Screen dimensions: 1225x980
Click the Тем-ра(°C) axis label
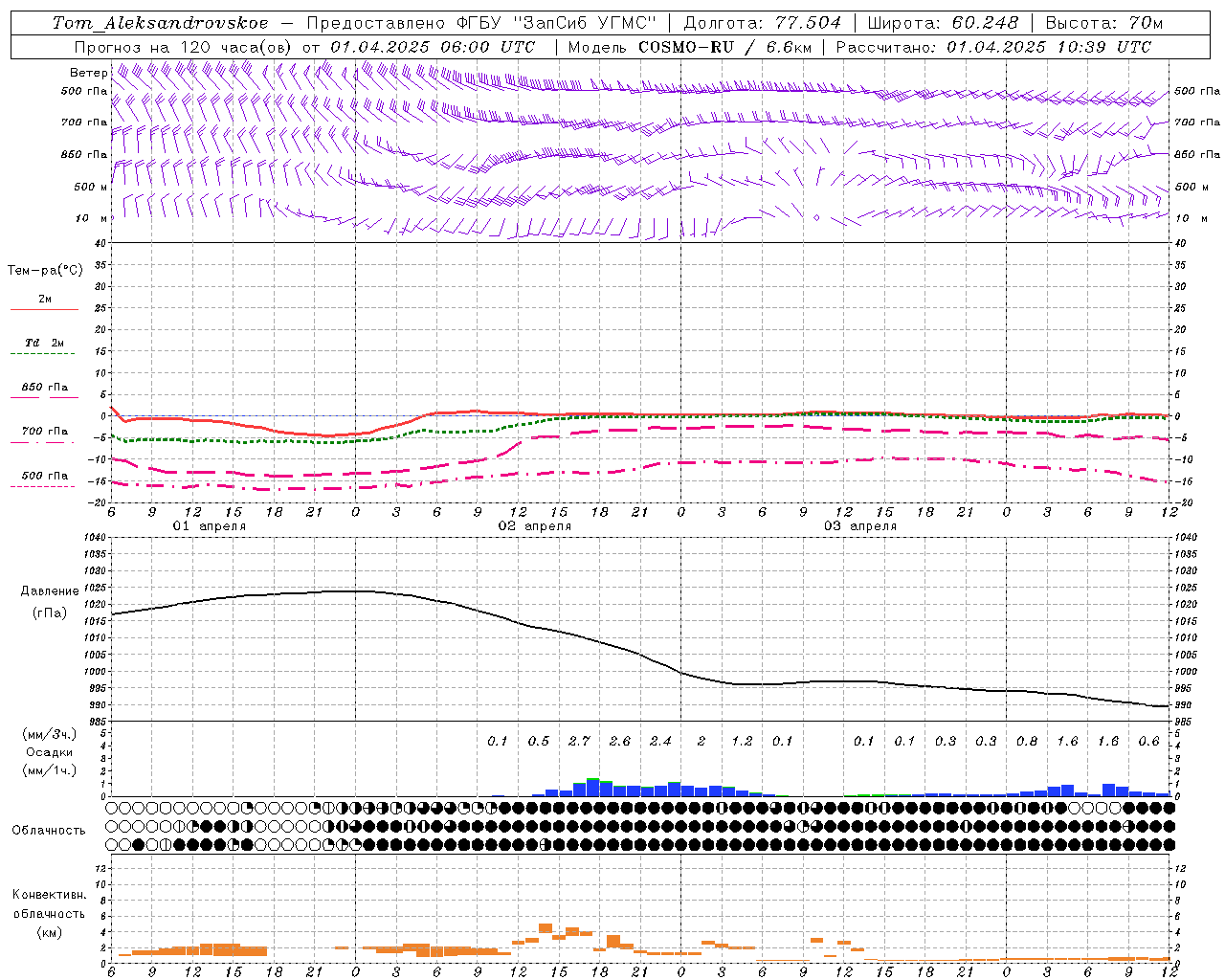(45, 271)
